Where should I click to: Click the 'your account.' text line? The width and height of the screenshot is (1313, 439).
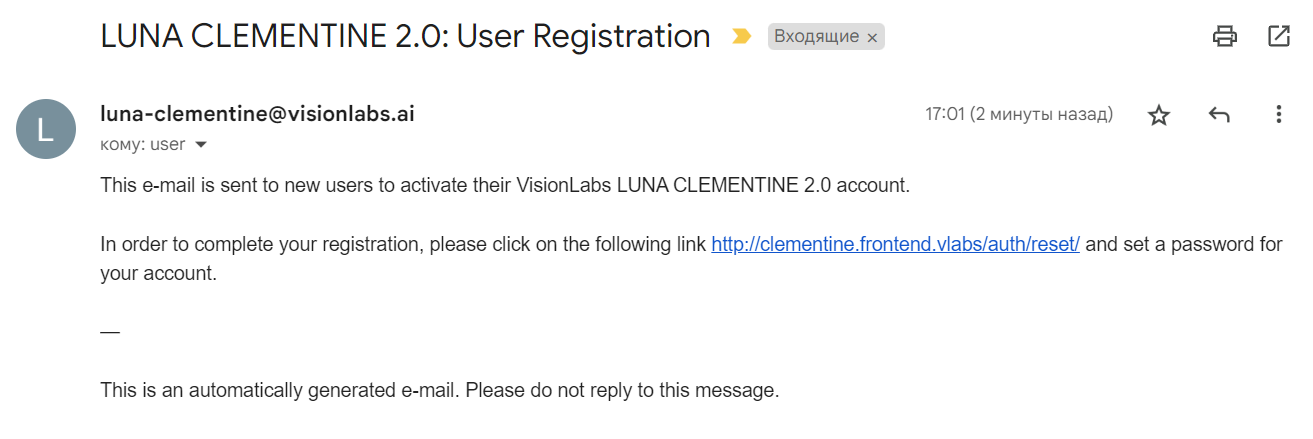(158, 273)
